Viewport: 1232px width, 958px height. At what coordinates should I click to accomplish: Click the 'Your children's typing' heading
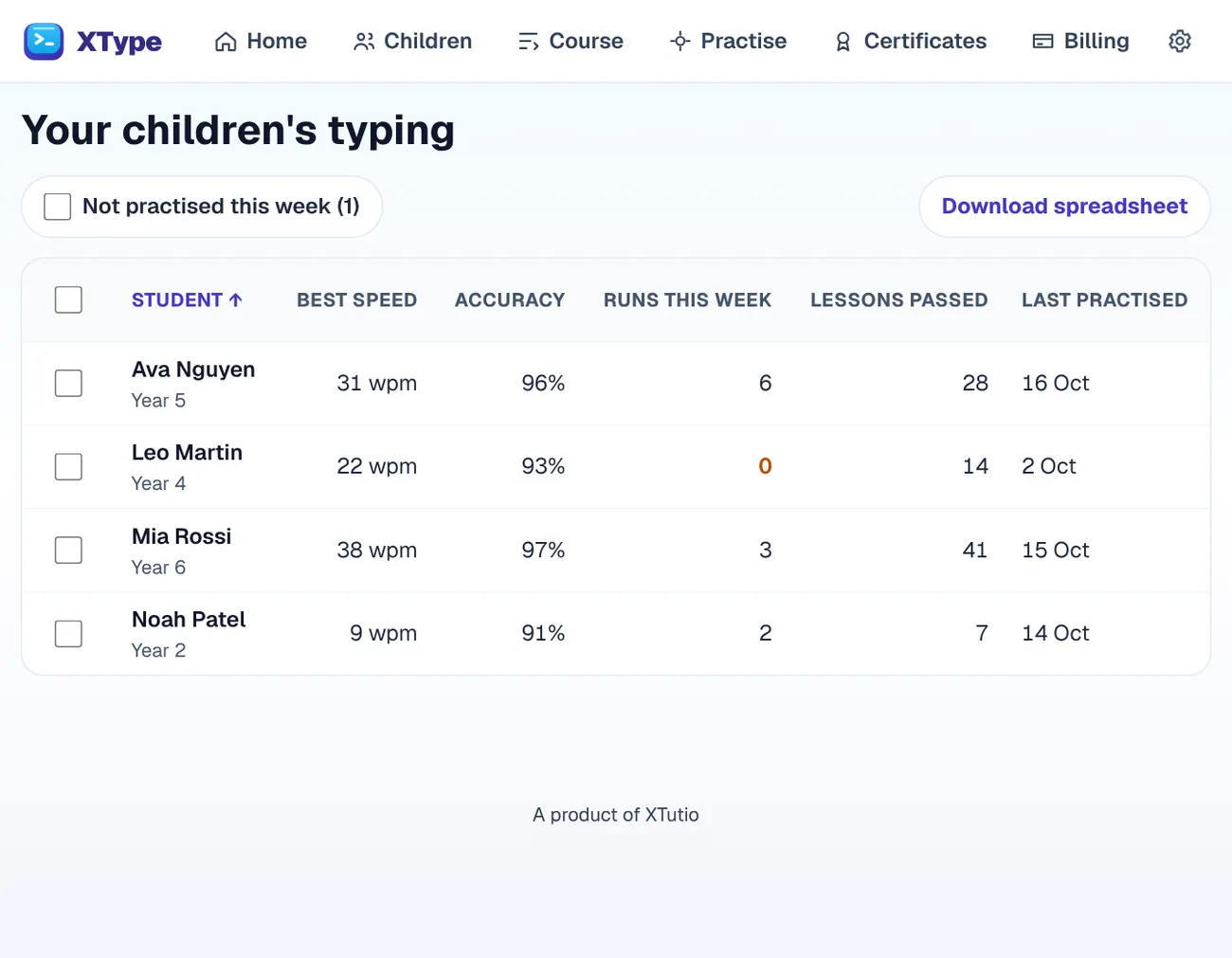point(238,130)
